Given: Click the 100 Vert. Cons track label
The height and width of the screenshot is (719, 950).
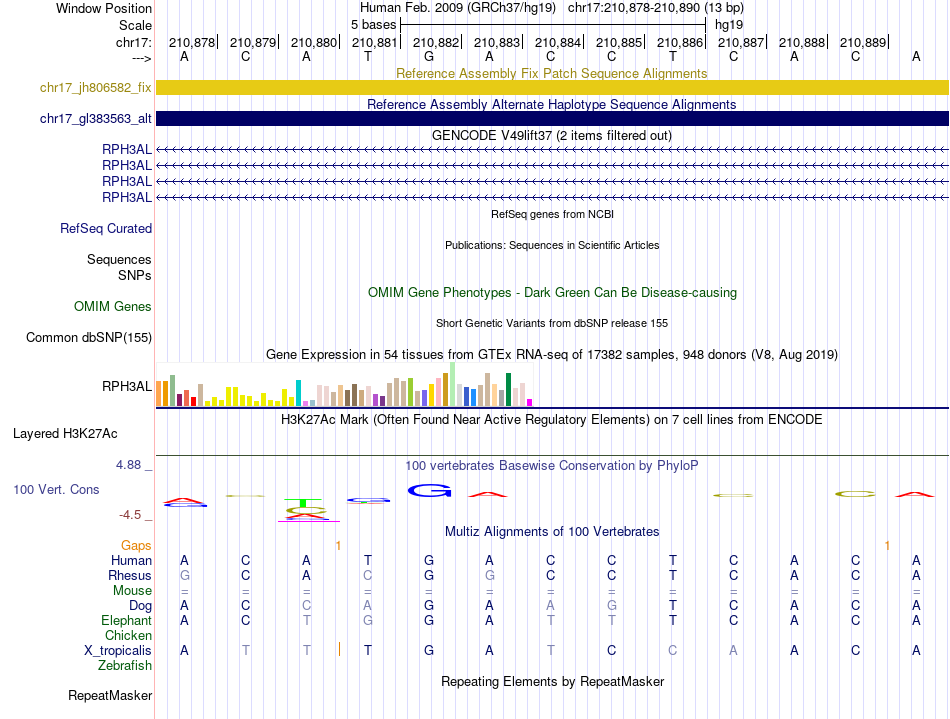Looking at the screenshot, I should (x=56, y=489).
